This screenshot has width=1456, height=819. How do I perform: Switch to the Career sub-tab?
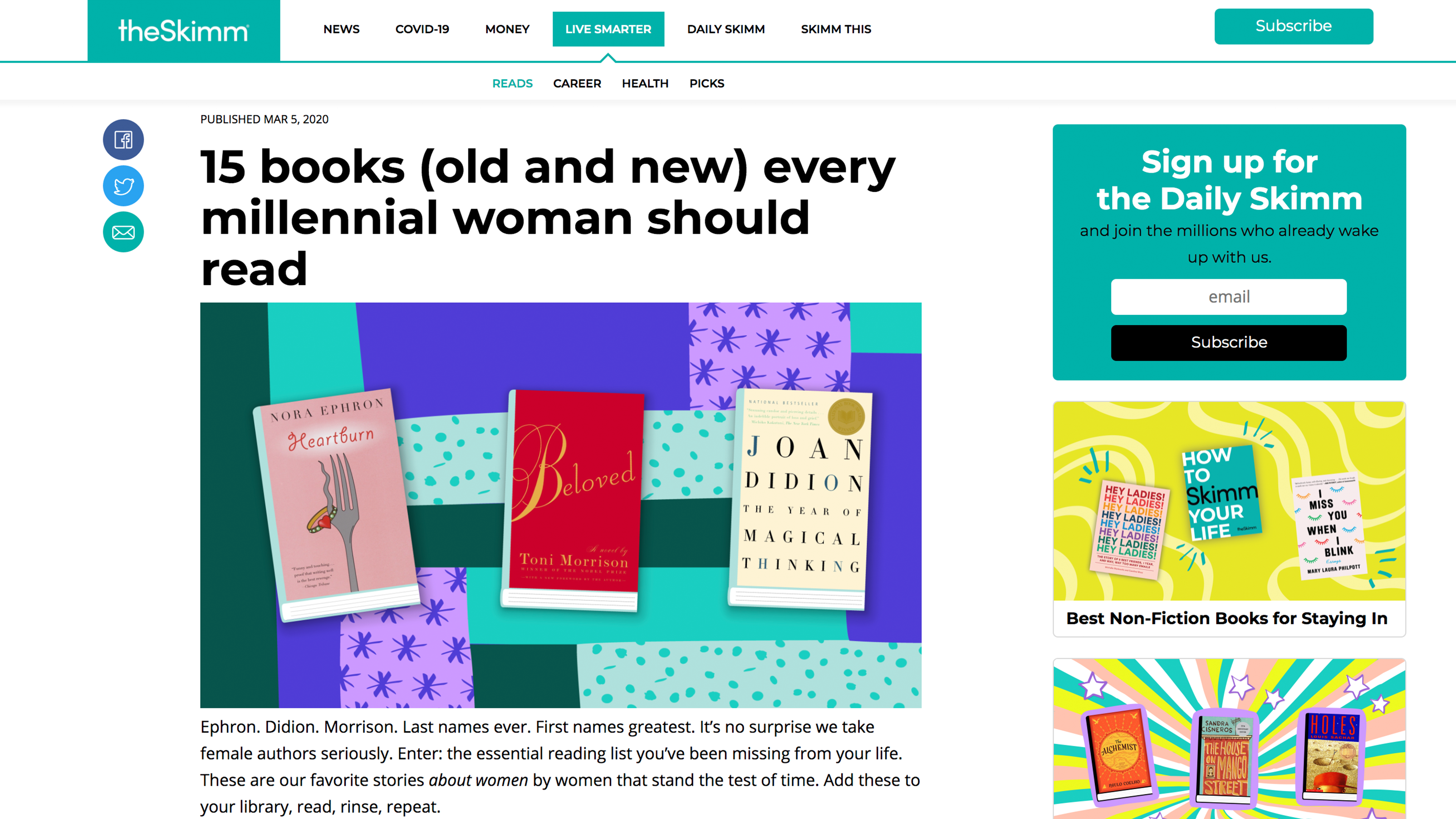[x=576, y=84]
